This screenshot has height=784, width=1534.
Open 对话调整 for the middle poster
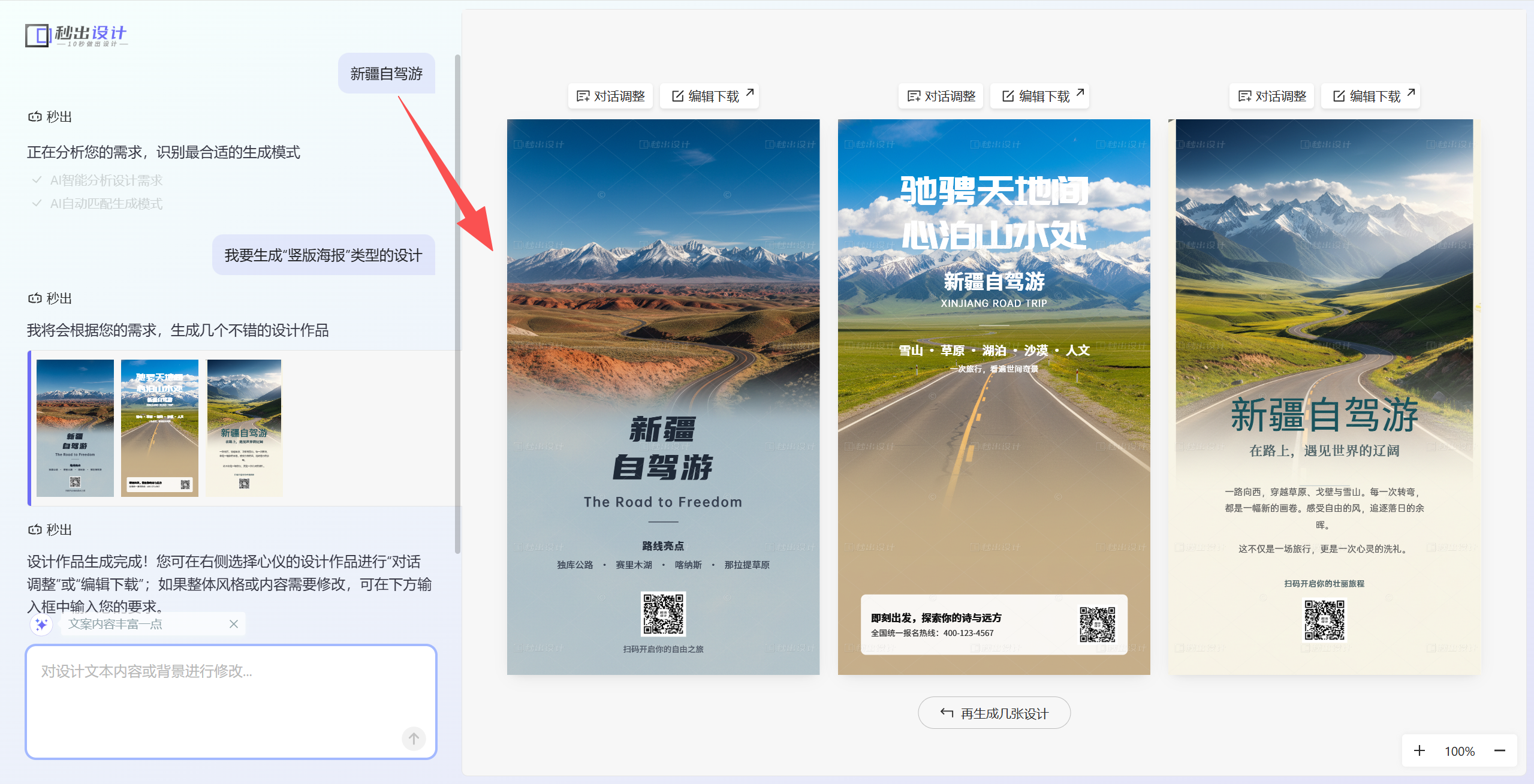941,96
